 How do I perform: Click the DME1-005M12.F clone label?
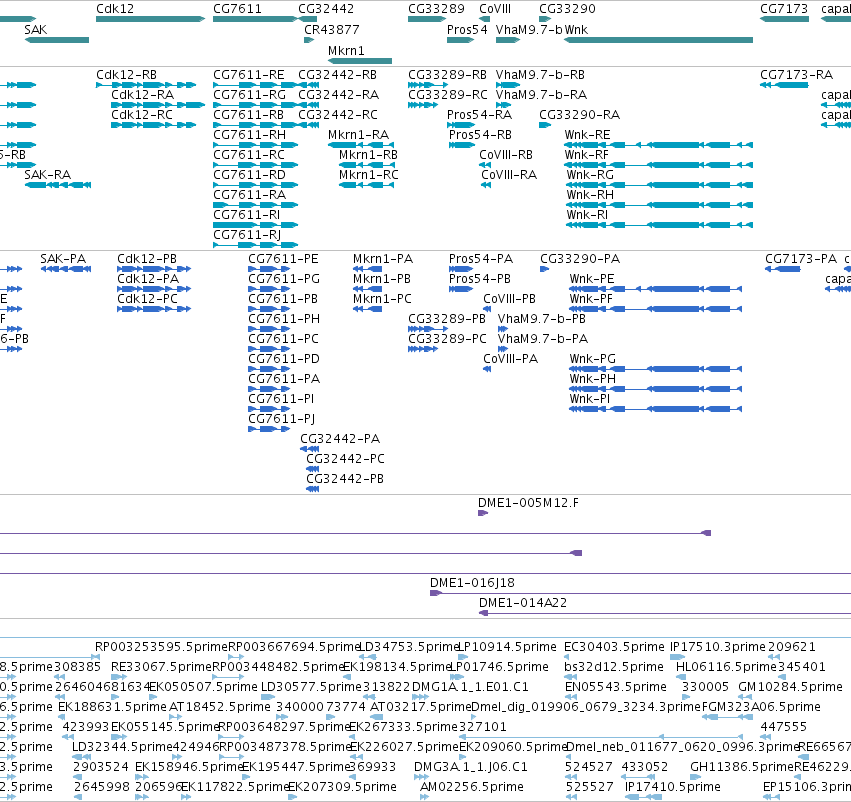click(528, 502)
